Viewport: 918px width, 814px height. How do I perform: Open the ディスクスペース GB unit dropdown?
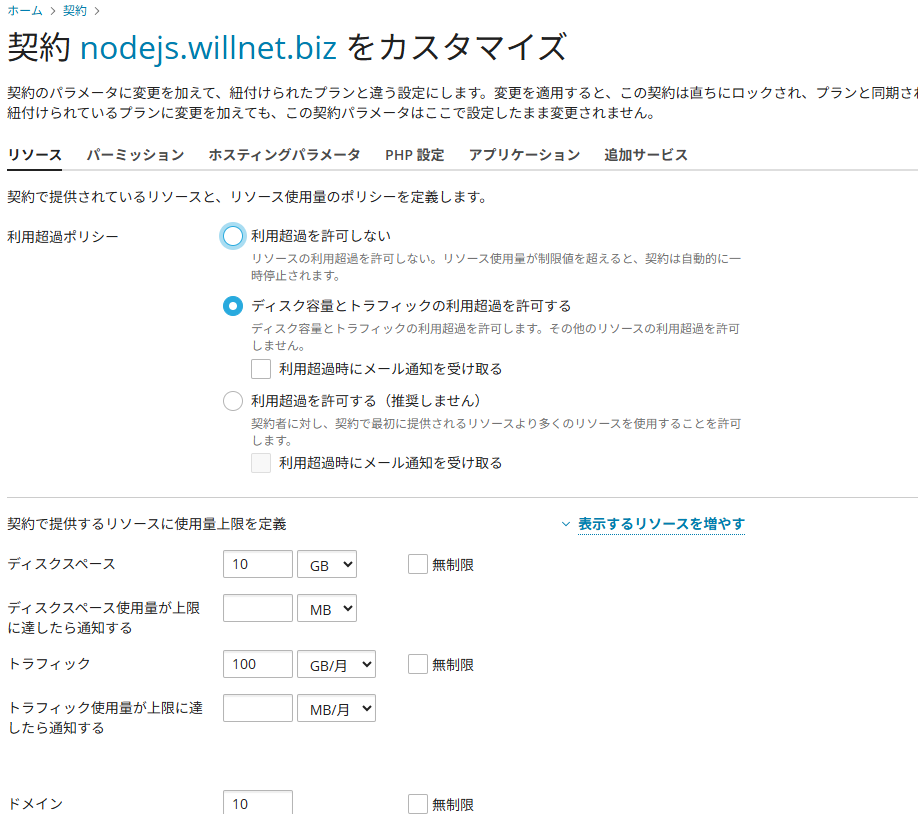coord(327,565)
